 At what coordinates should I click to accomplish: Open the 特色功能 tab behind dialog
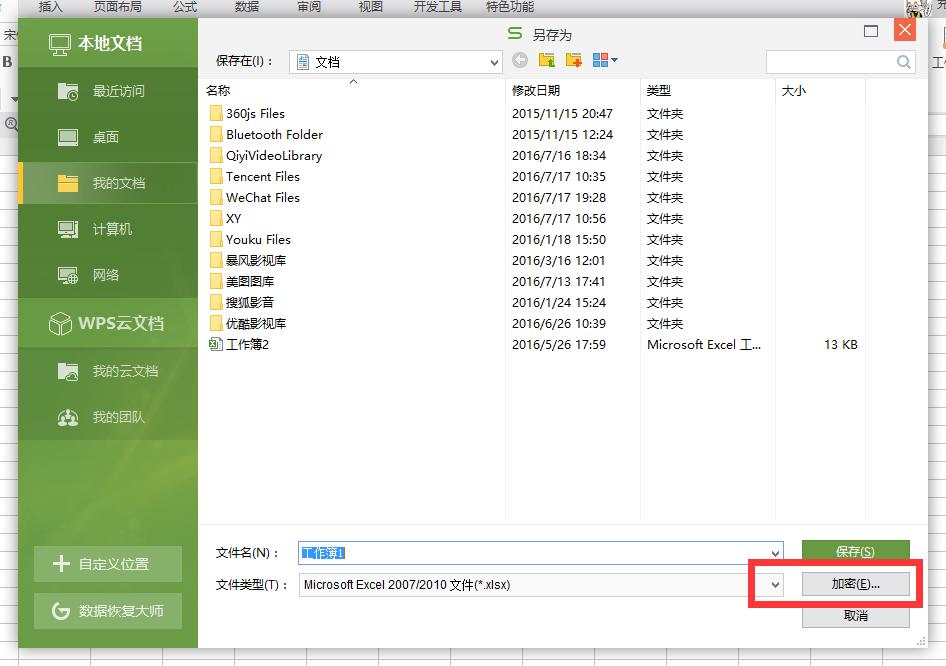[510, 7]
